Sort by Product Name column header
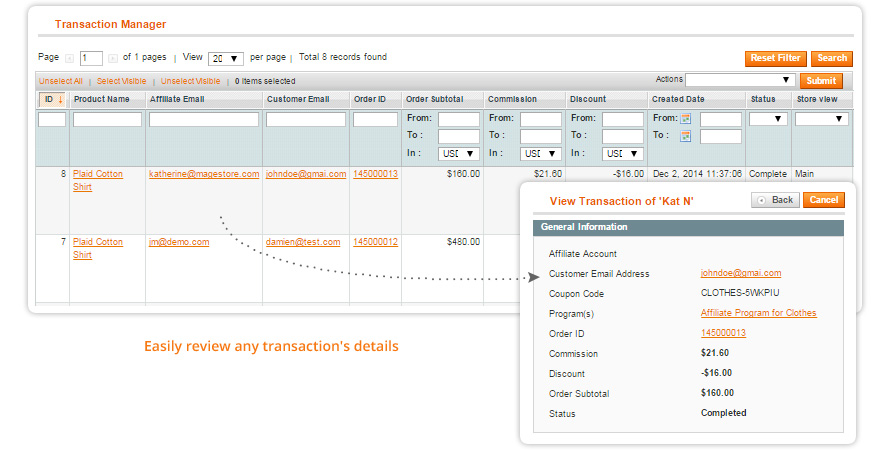 [102, 99]
